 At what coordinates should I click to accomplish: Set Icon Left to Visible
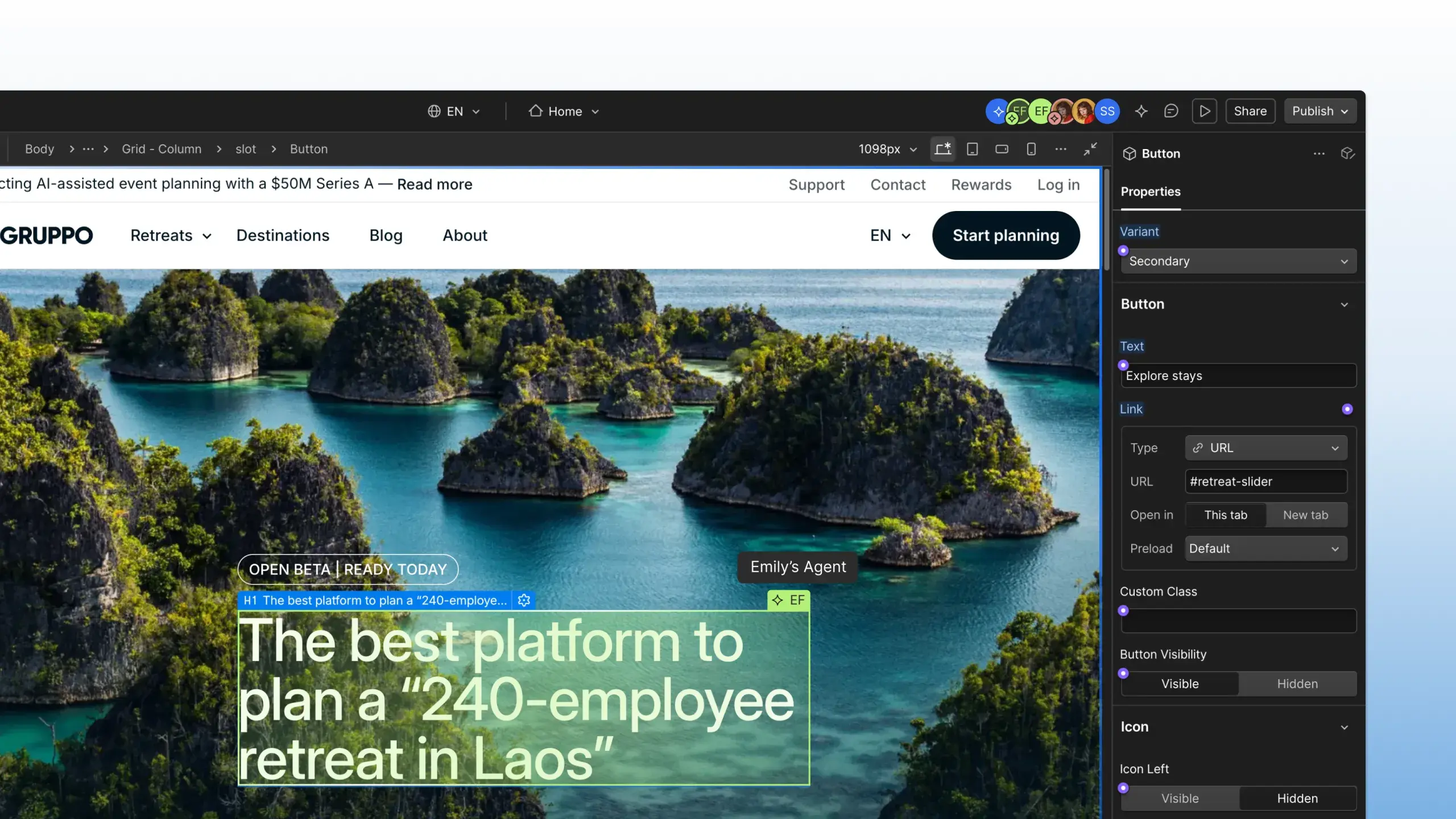[x=1180, y=799]
